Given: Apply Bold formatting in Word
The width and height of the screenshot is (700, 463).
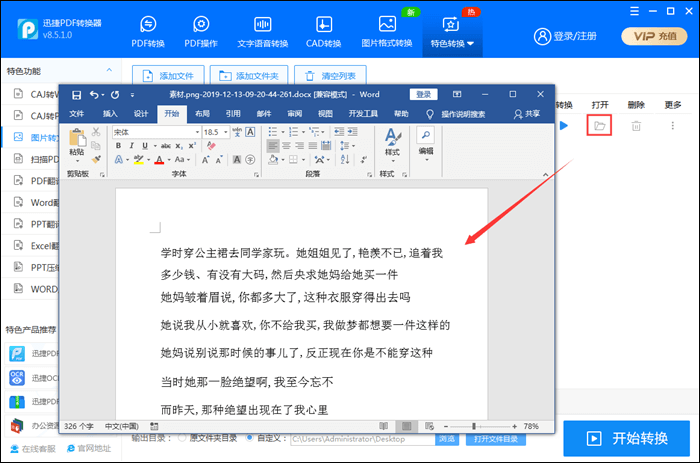Looking at the screenshot, I should tap(118, 146).
